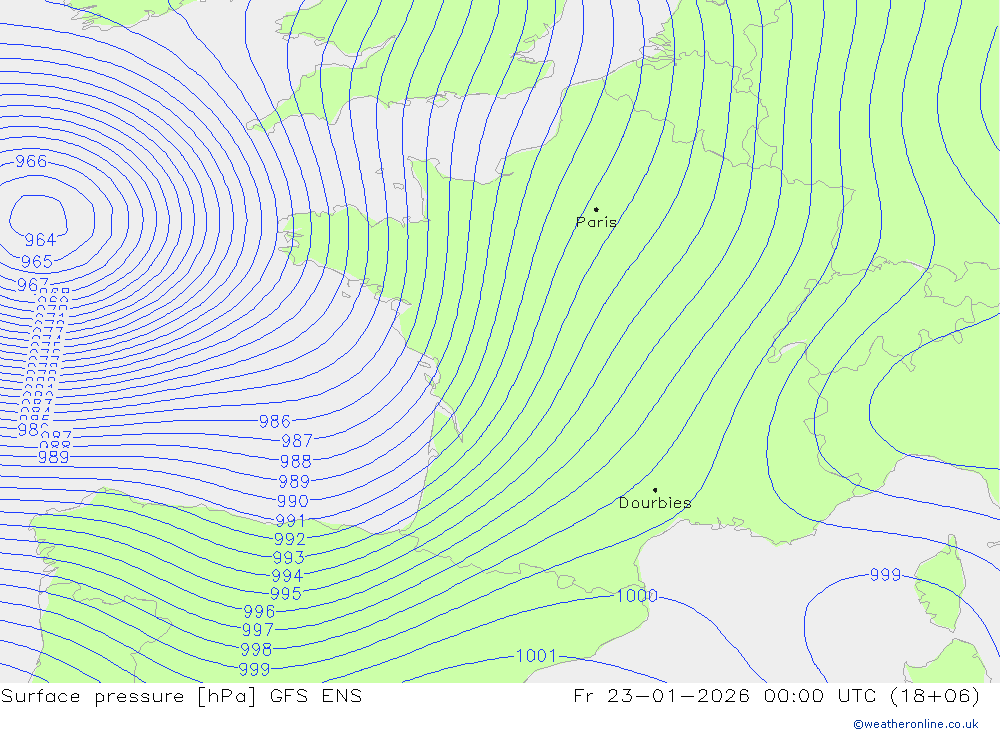This screenshot has height=733, width=1000.
Task: Open the weatheronline.co.uk copyright link
Action: coord(916,724)
